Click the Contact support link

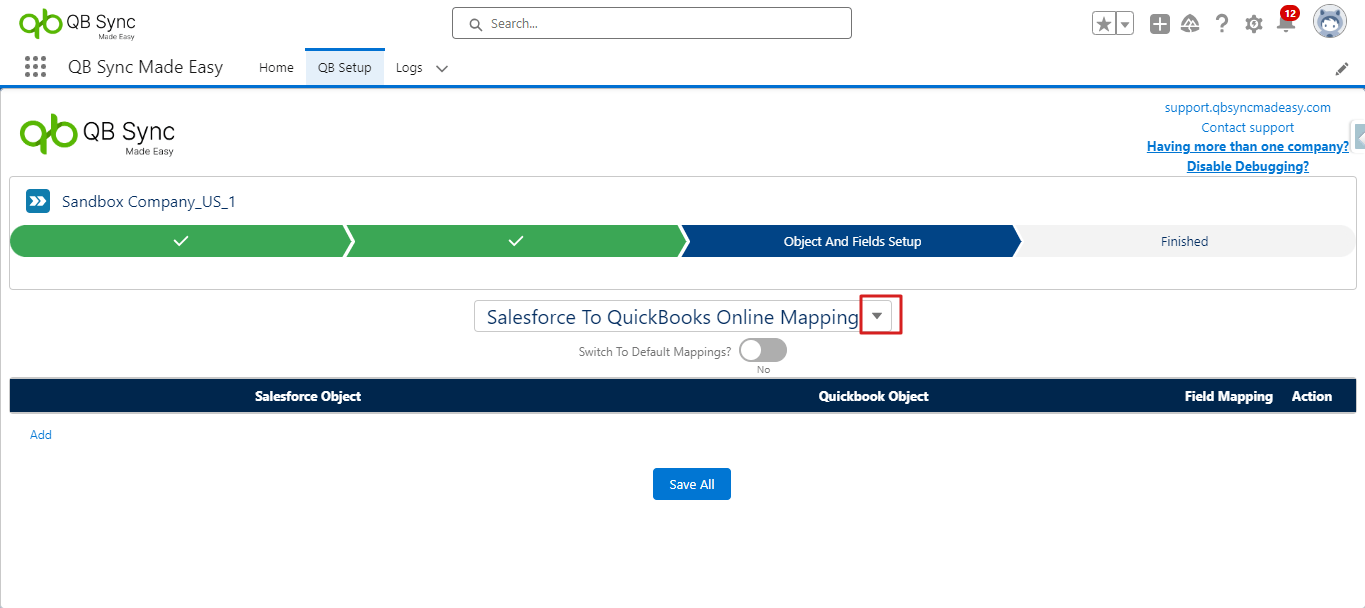coord(1247,127)
